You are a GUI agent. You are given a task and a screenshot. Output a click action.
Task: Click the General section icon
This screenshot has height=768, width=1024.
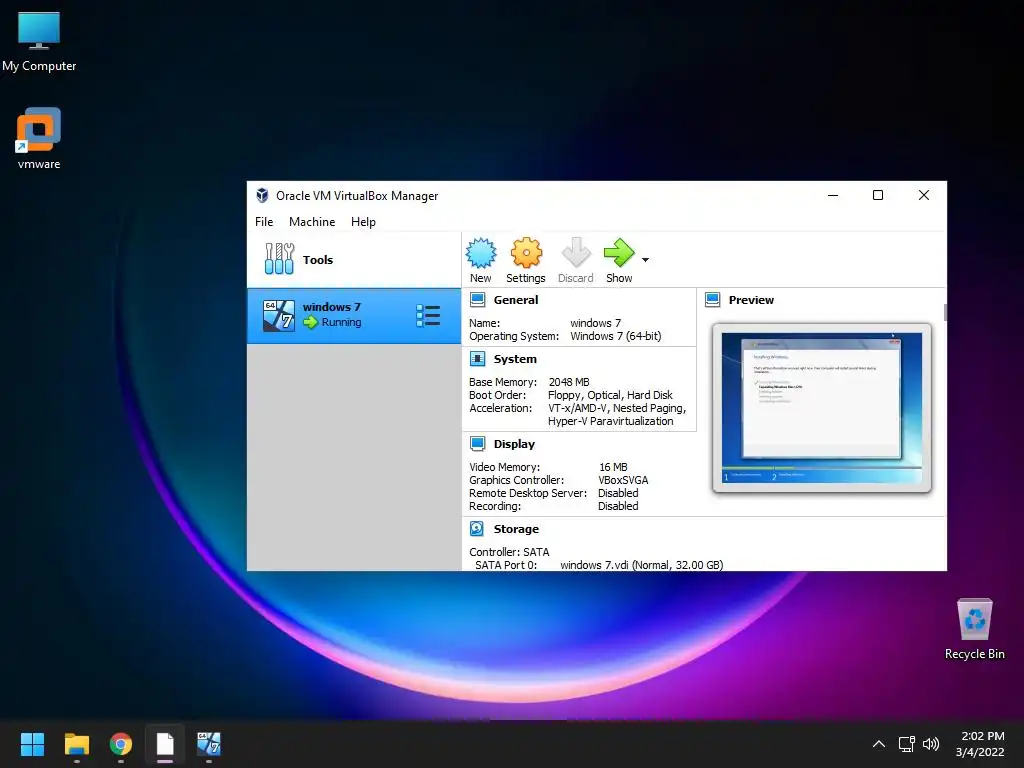coord(477,300)
